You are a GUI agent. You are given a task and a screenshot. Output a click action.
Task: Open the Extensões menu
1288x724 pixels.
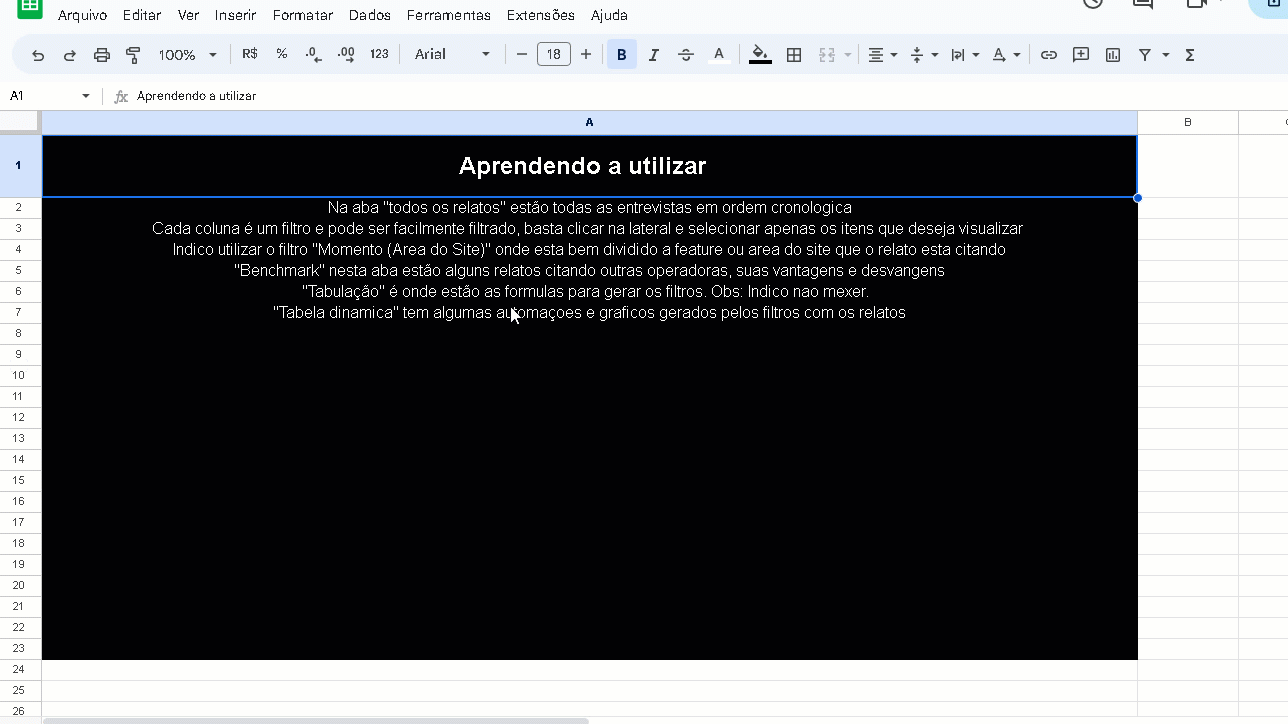[x=541, y=15]
